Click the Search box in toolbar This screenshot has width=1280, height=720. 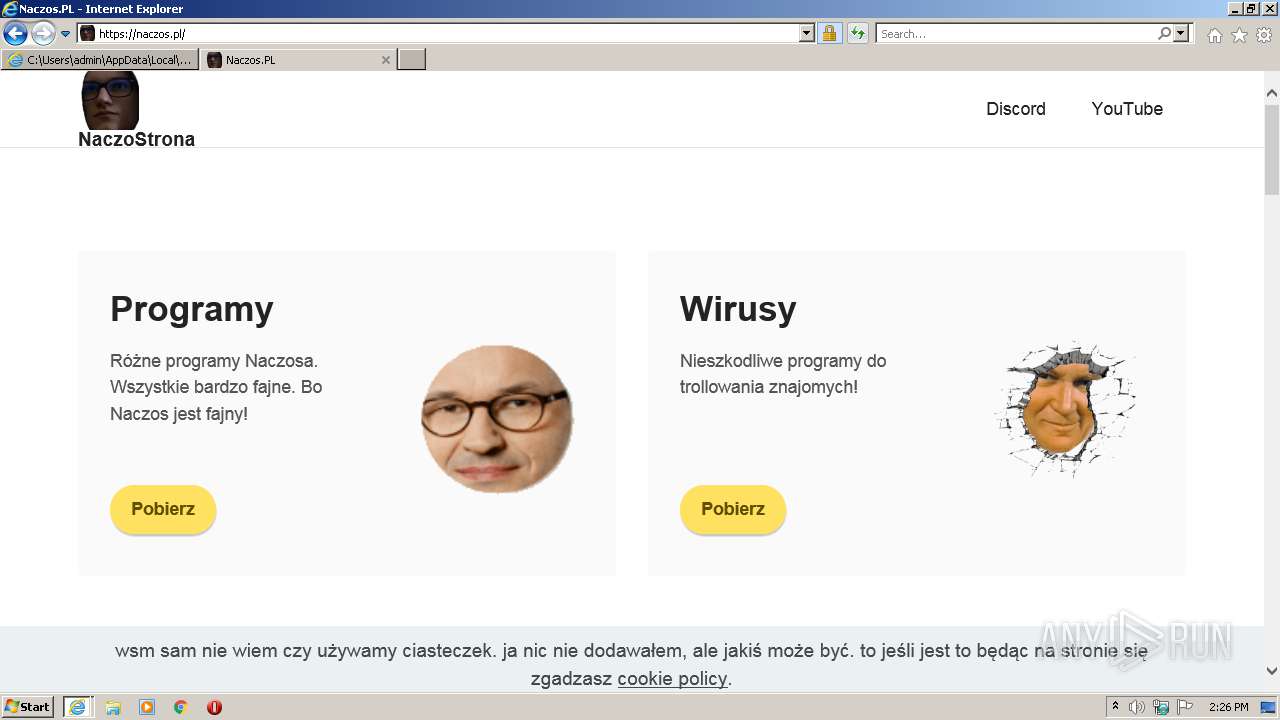pos(1016,34)
